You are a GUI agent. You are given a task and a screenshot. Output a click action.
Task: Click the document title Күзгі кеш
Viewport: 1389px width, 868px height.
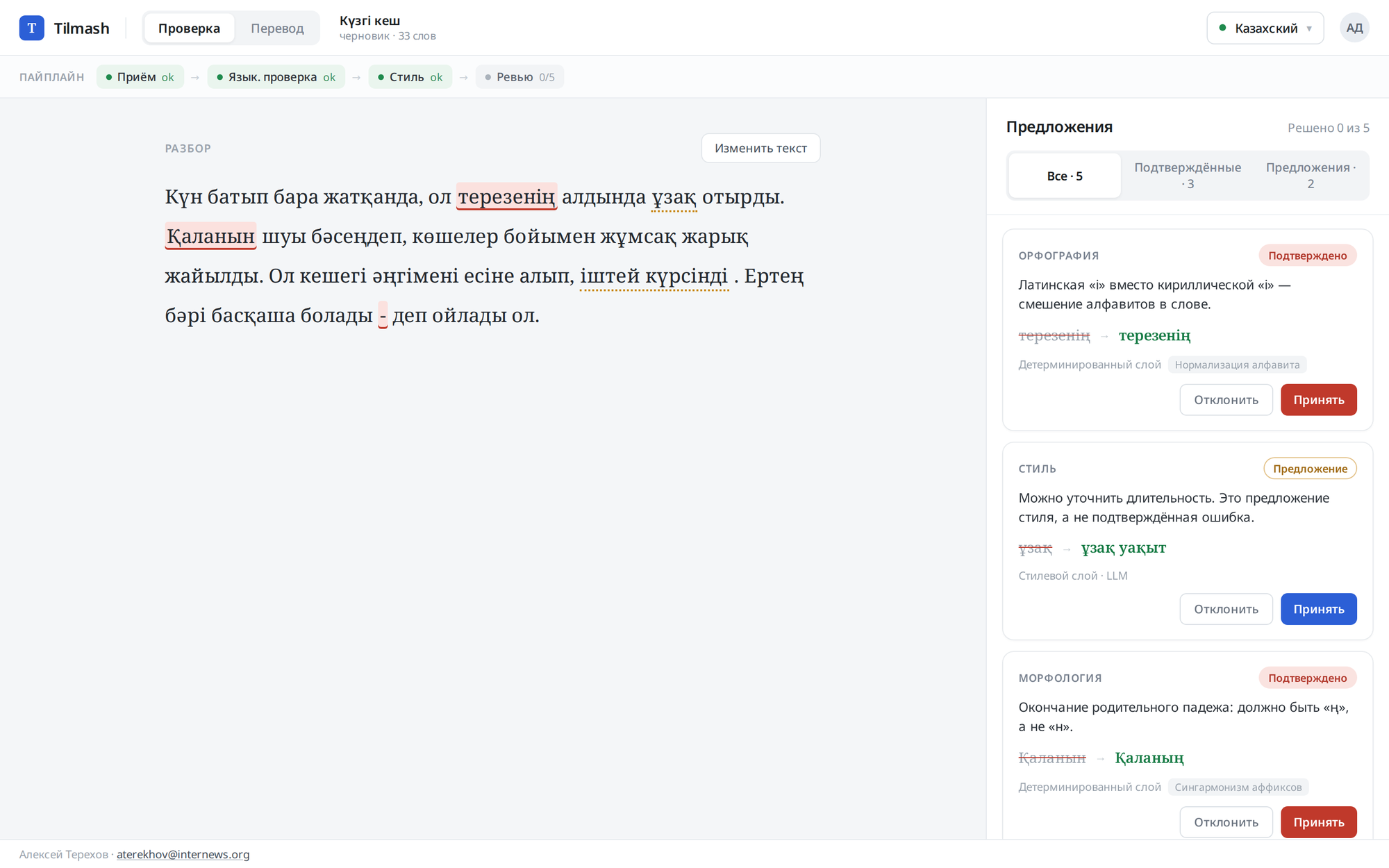pyautogui.click(x=369, y=21)
